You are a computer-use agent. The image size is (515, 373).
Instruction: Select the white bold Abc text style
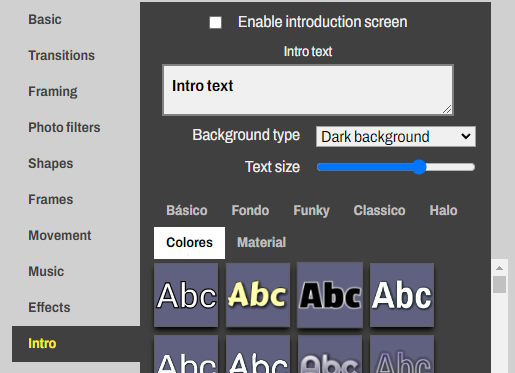click(x=402, y=295)
